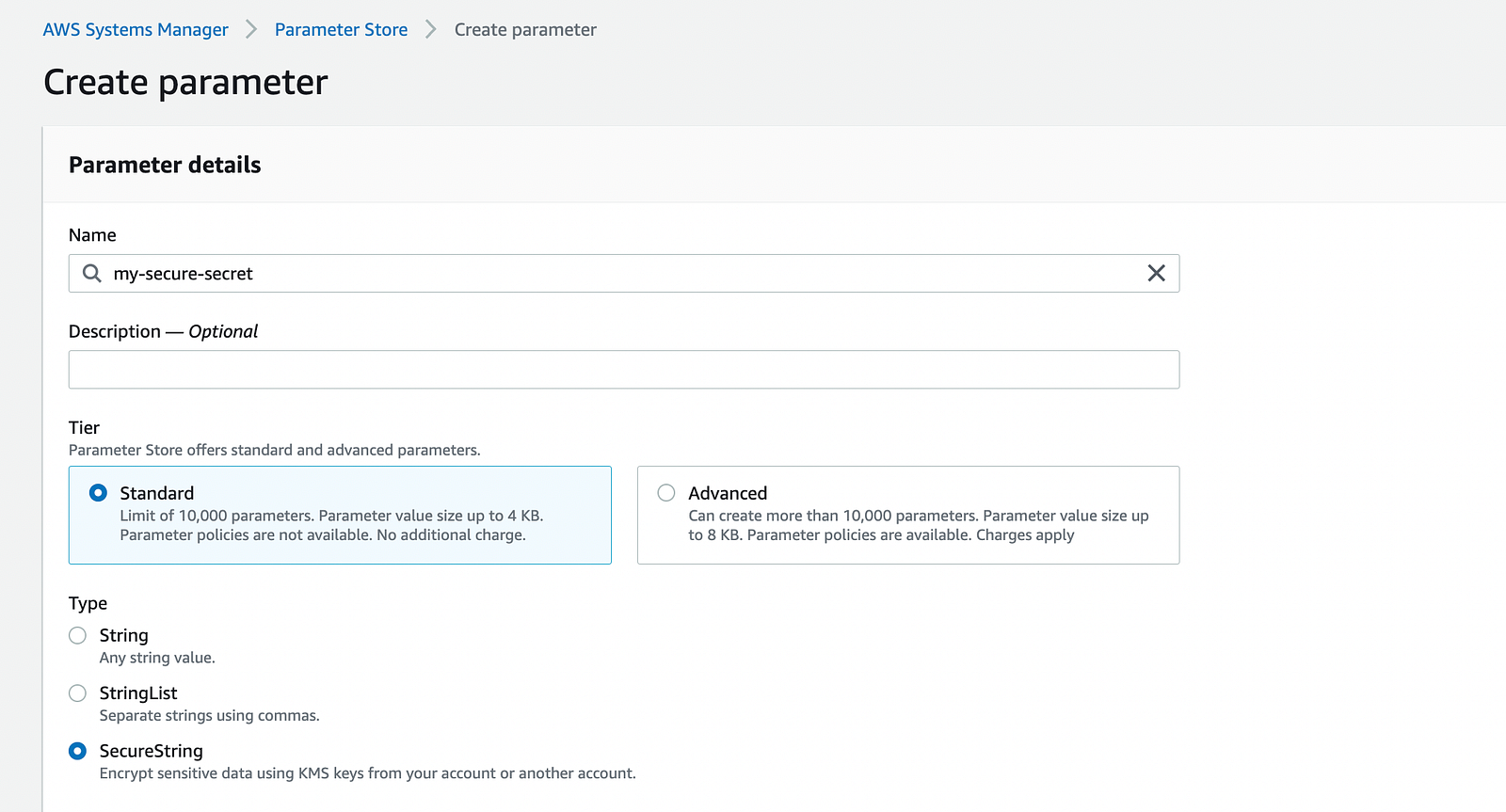This screenshot has width=1506, height=812.
Task: Click the 'Description — Optional' field label
Action: 163,331
